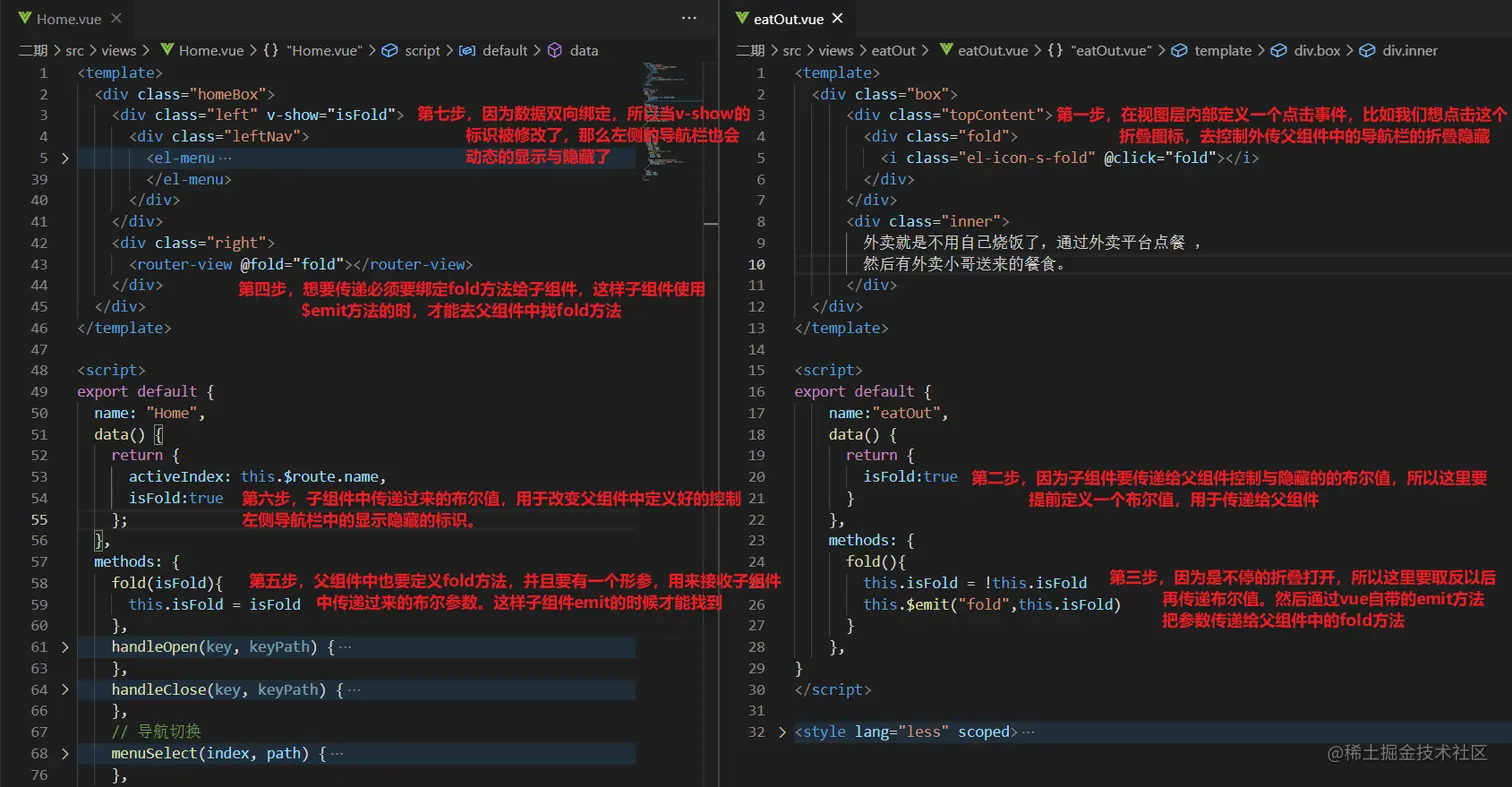
Task: Expand the folded el-menu block at line 5
Action: [x=65, y=158]
